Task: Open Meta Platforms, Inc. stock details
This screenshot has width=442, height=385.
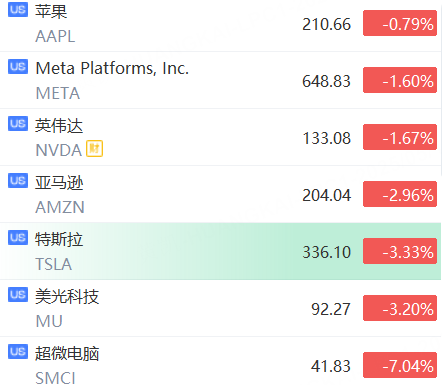Action: pos(221,80)
